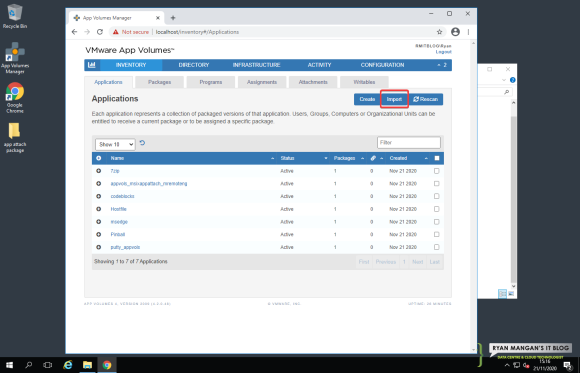The width and height of the screenshot is (580, 373).
Task: Open the CONFIGURATION navigation menu
Action: pyautogui.click(x=382, y=65)
